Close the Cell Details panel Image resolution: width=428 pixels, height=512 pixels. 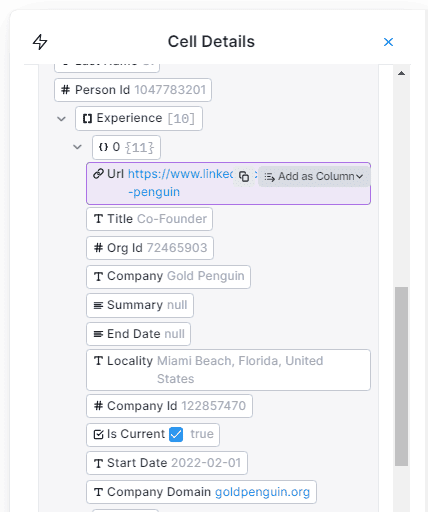point(388,42)
